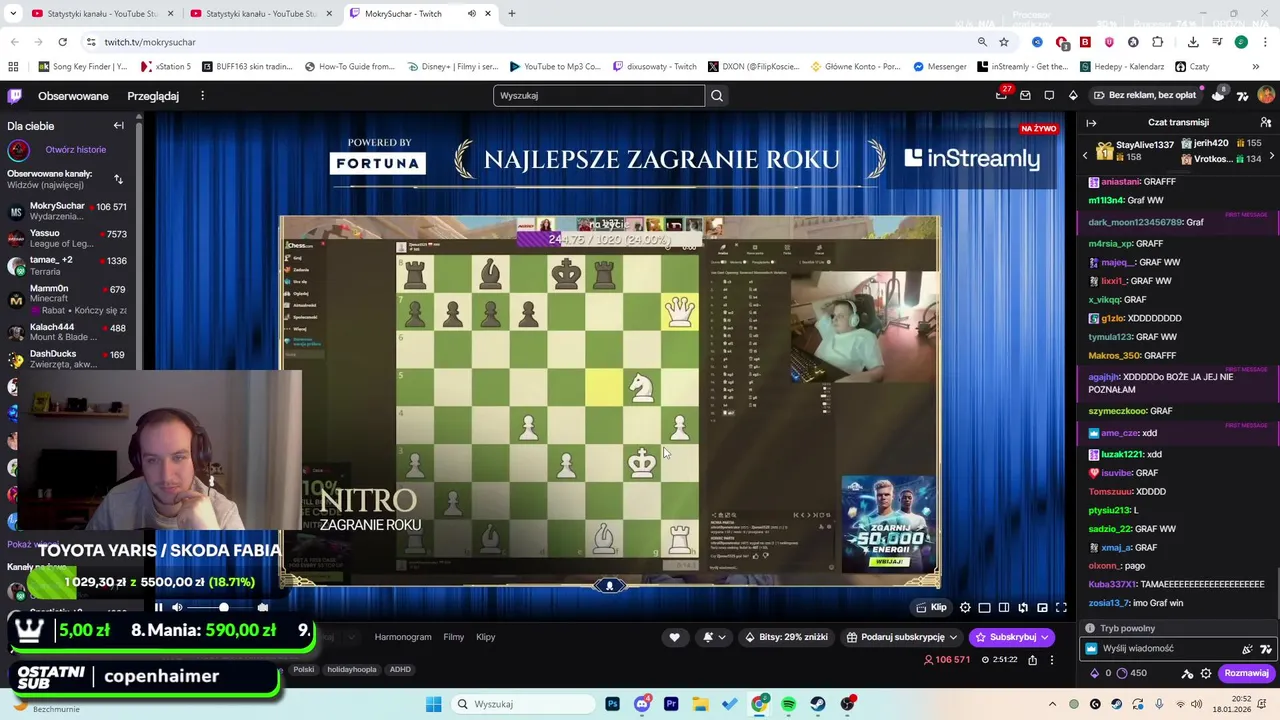
Task: Click the 7TV icon in top navigation
Action: pyautogui.click(x=1242, y=96)
